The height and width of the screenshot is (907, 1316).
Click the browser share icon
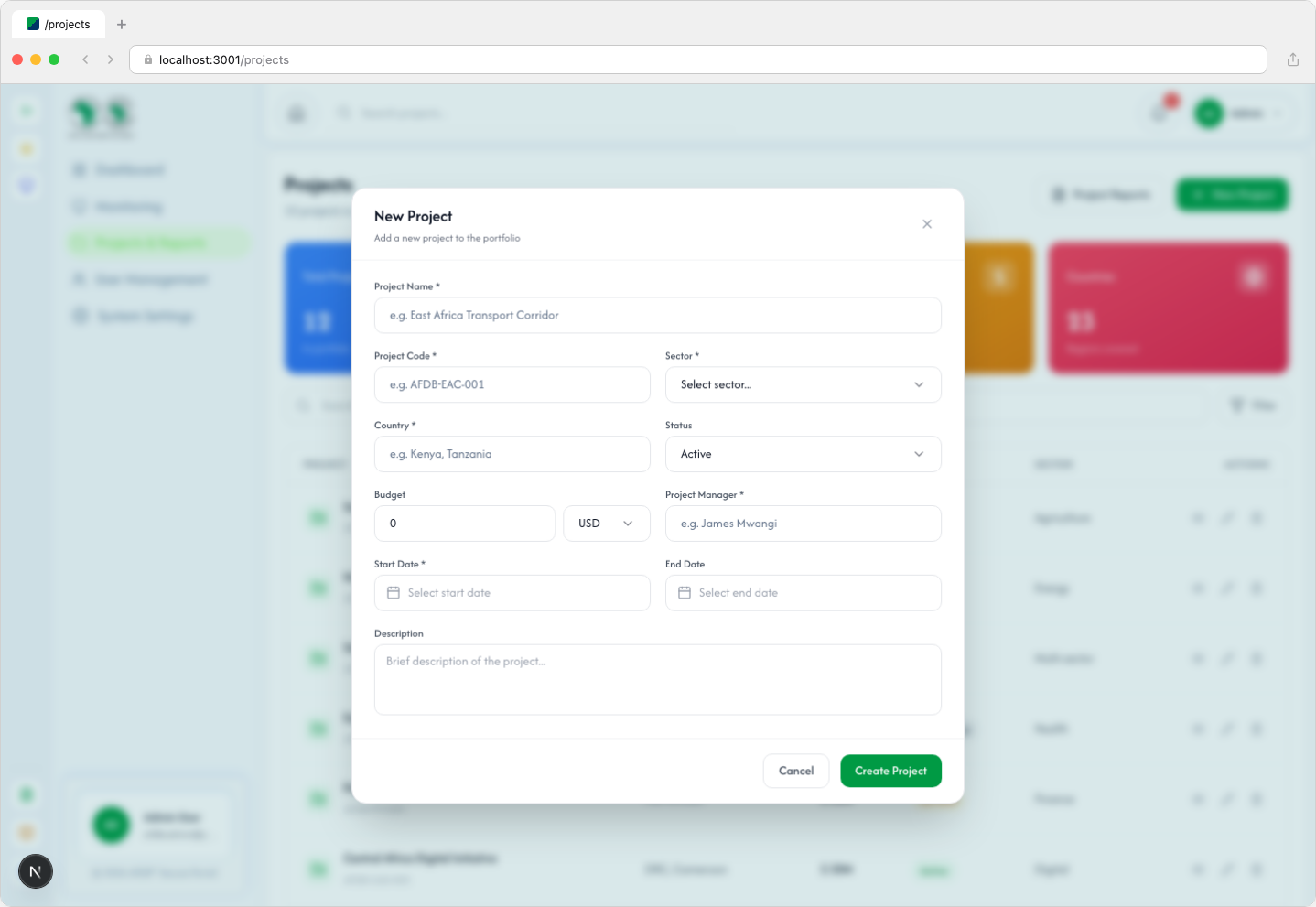tap(1293, 59)
